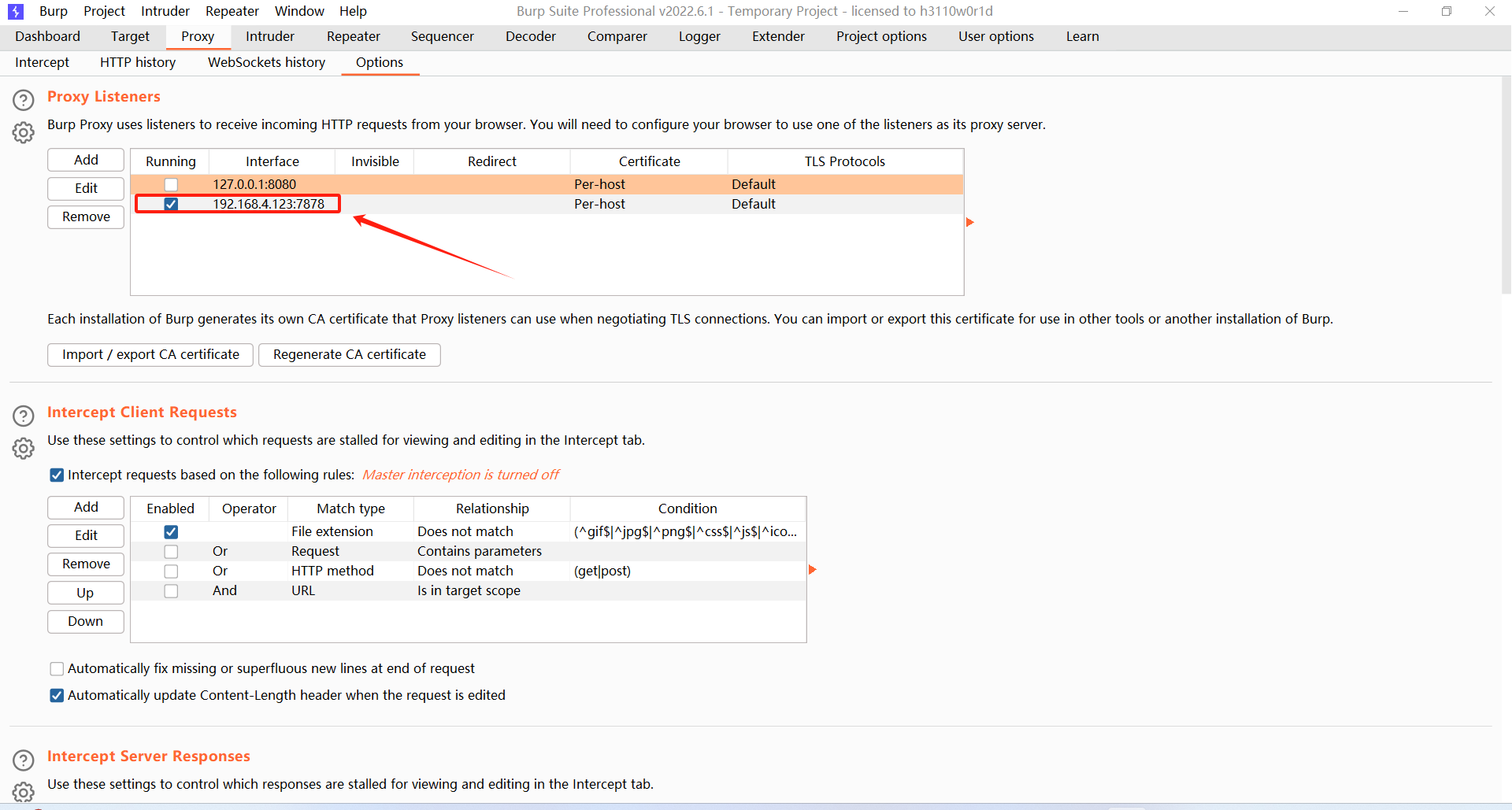
Task: Open the WebSockets history sub-tab
Action: 267,62
